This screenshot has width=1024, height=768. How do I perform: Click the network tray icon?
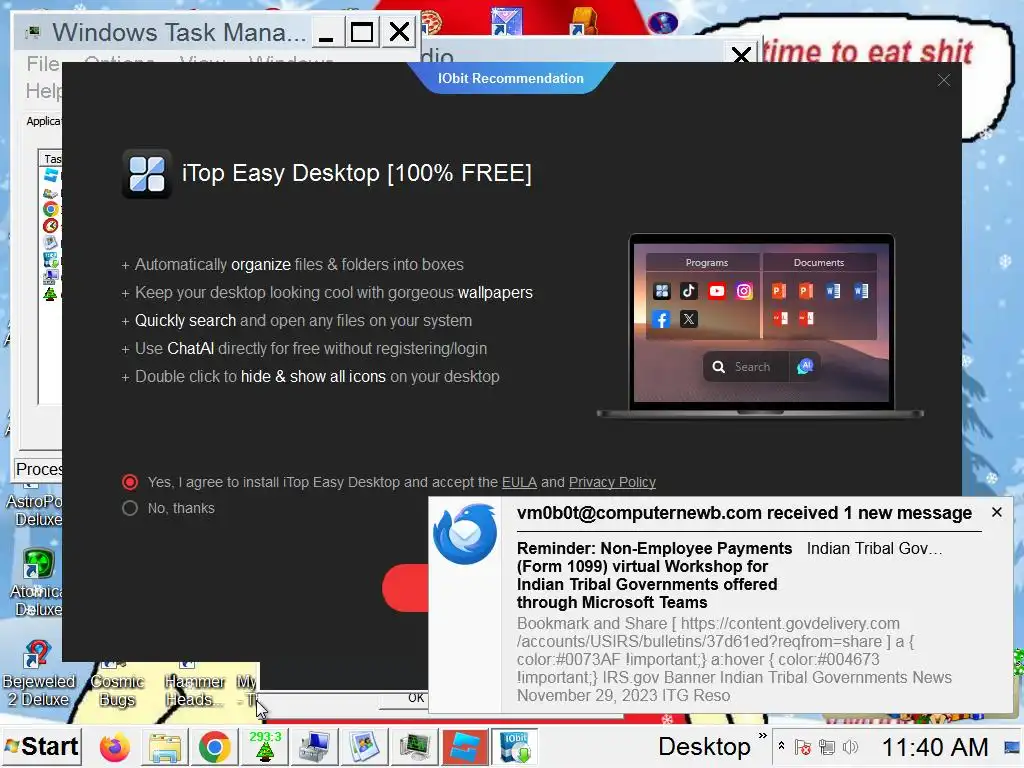tap(827, 747)
